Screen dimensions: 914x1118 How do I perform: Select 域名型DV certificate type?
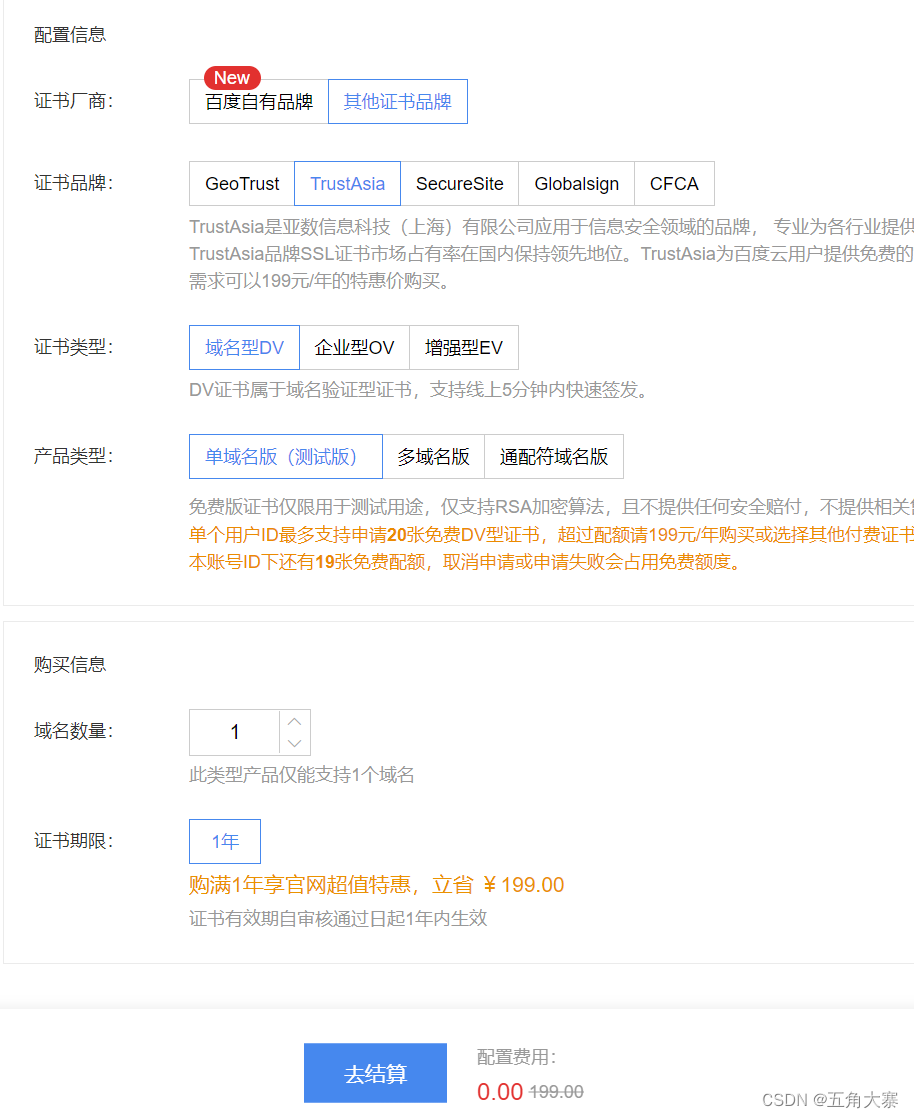click(x=244, y=347)
